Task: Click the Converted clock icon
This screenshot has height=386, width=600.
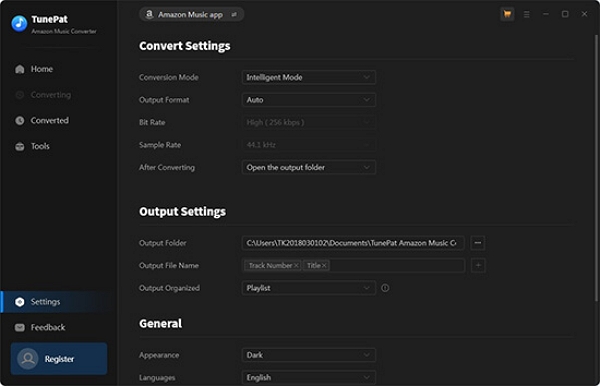Action: (20, 120)
